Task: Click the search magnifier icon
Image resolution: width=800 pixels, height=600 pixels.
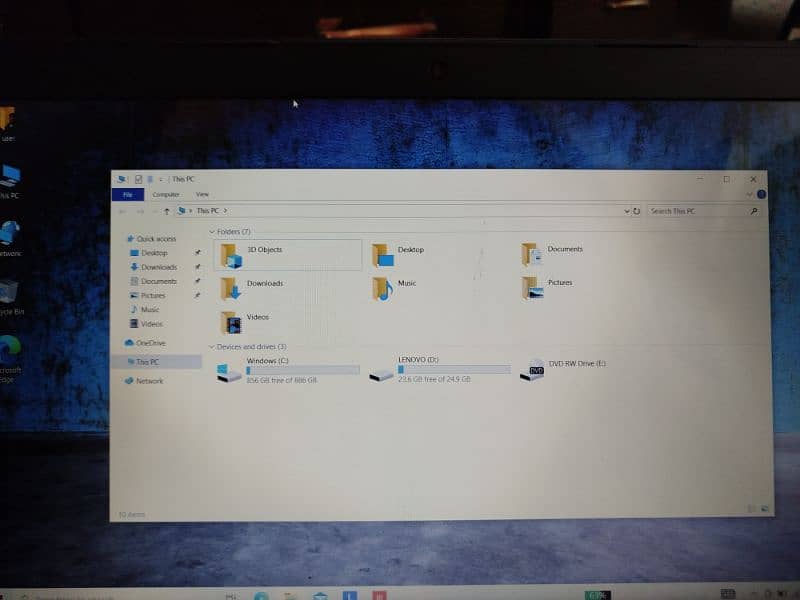Action: tap(754, 211)
